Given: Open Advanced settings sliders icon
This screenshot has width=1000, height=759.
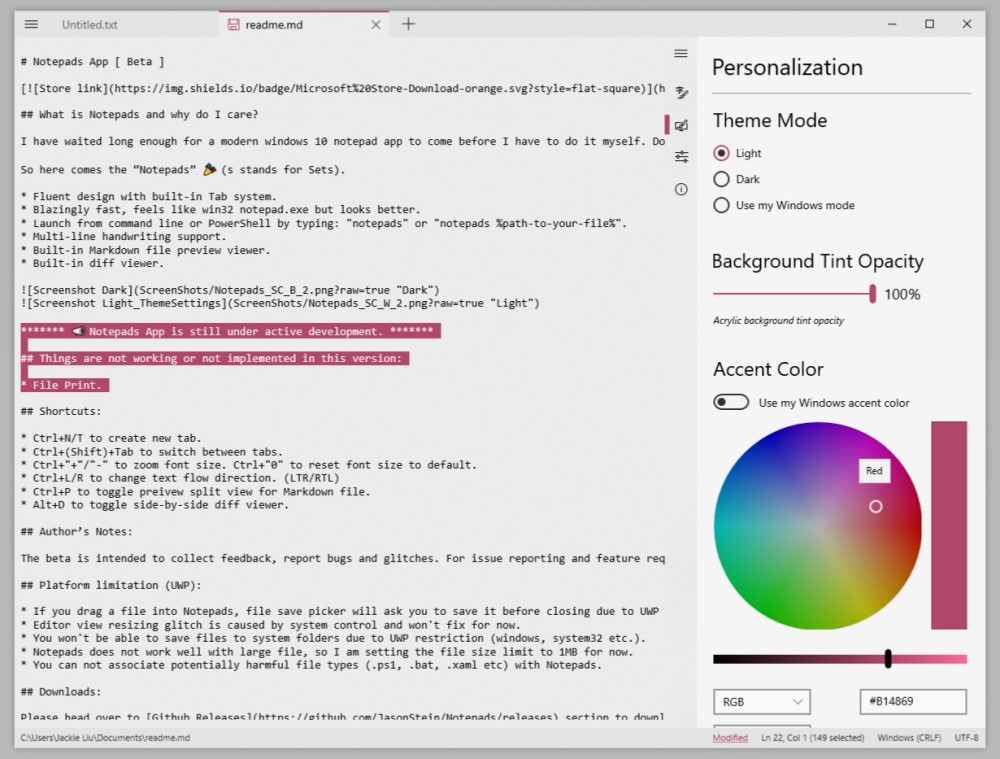Looking at the screenshot, I should click(681, 156).
